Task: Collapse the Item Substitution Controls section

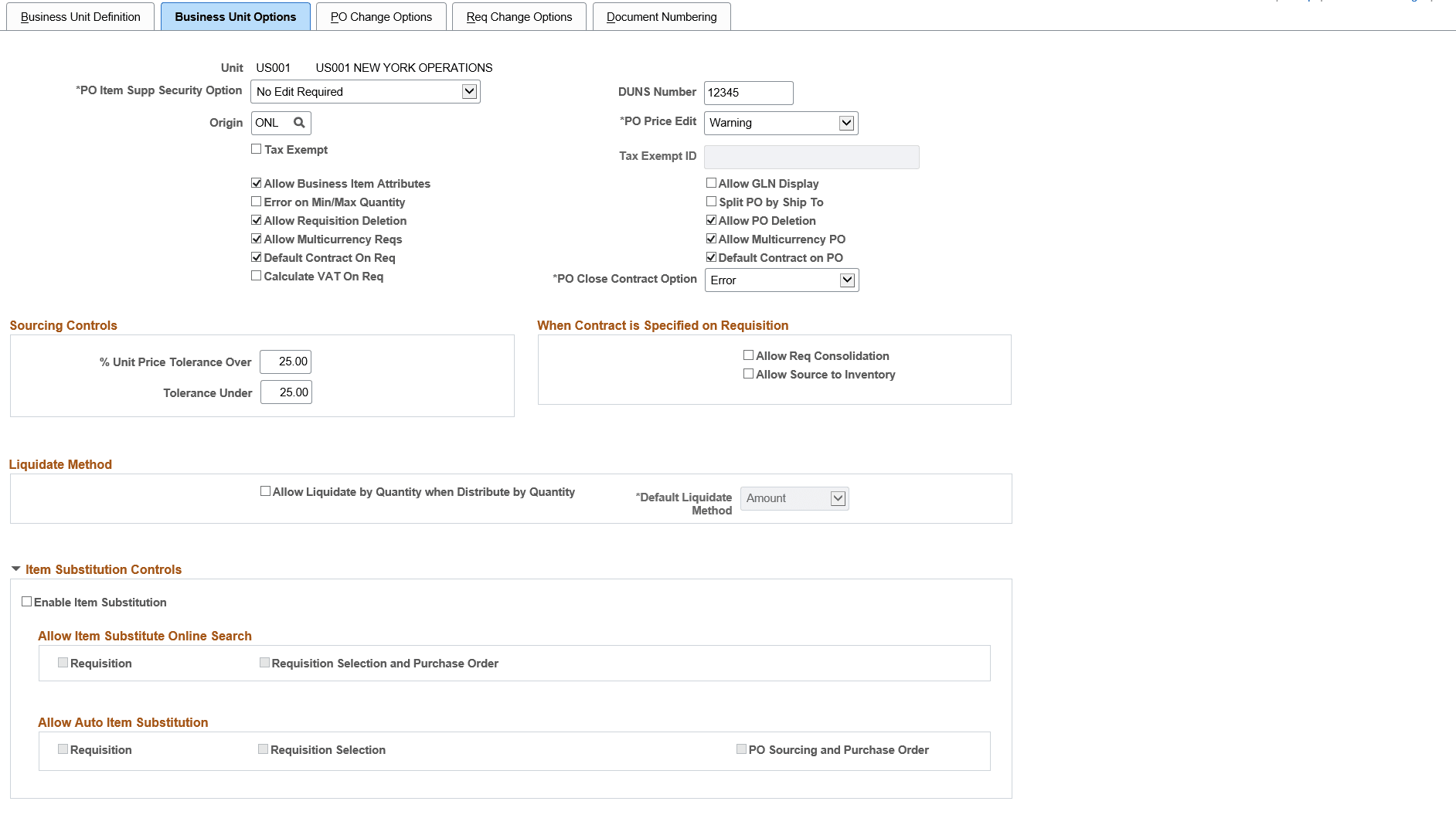Action: (15, 568)
